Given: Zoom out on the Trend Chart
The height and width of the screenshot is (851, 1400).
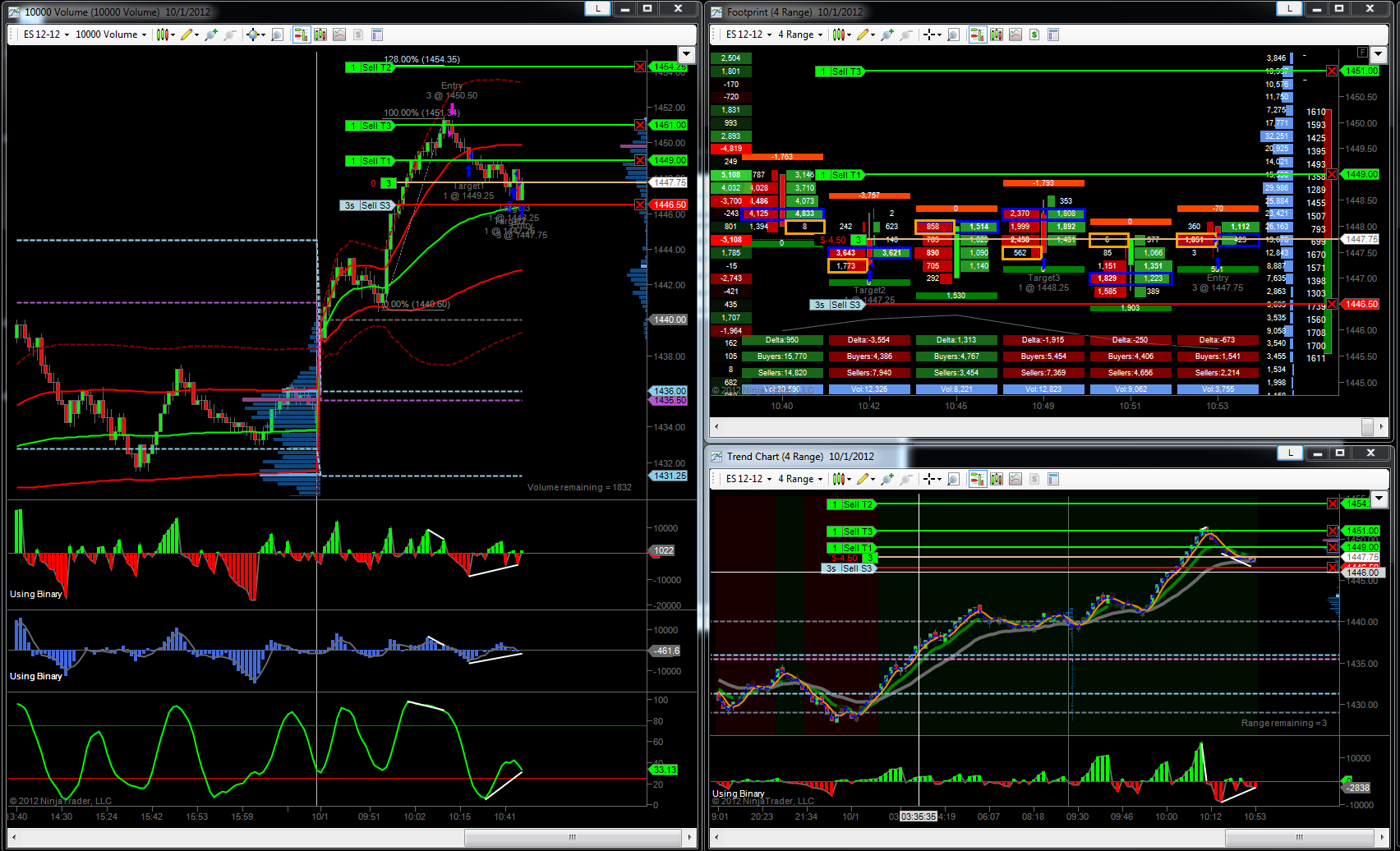Looking at the screenshot, I should 906,479.
